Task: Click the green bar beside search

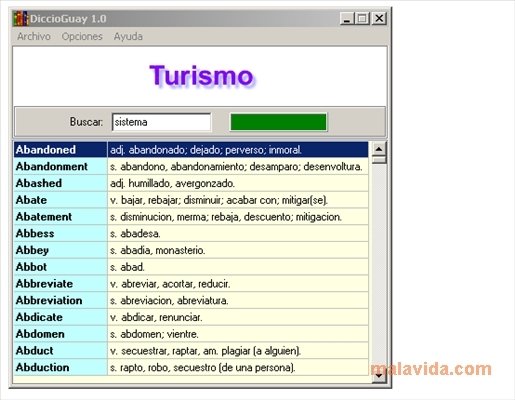Action: tap(278, 122)
